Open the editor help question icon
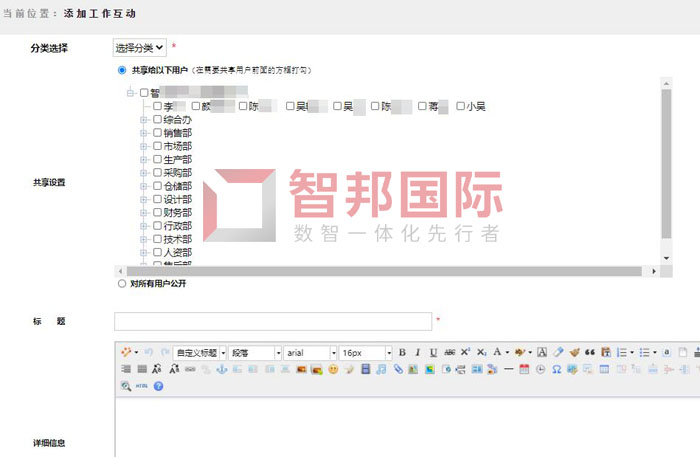700x457 pixels. click(158, 386)
